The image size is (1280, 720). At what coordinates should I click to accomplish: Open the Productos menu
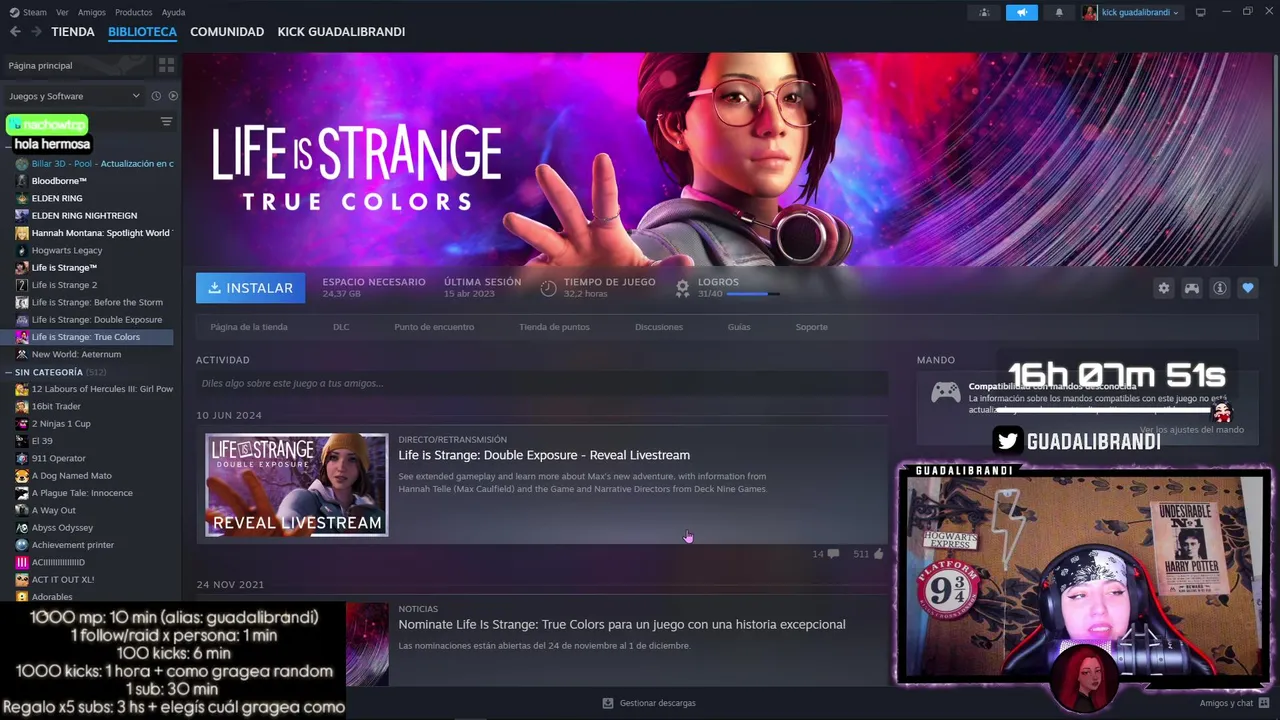point(133,12)
